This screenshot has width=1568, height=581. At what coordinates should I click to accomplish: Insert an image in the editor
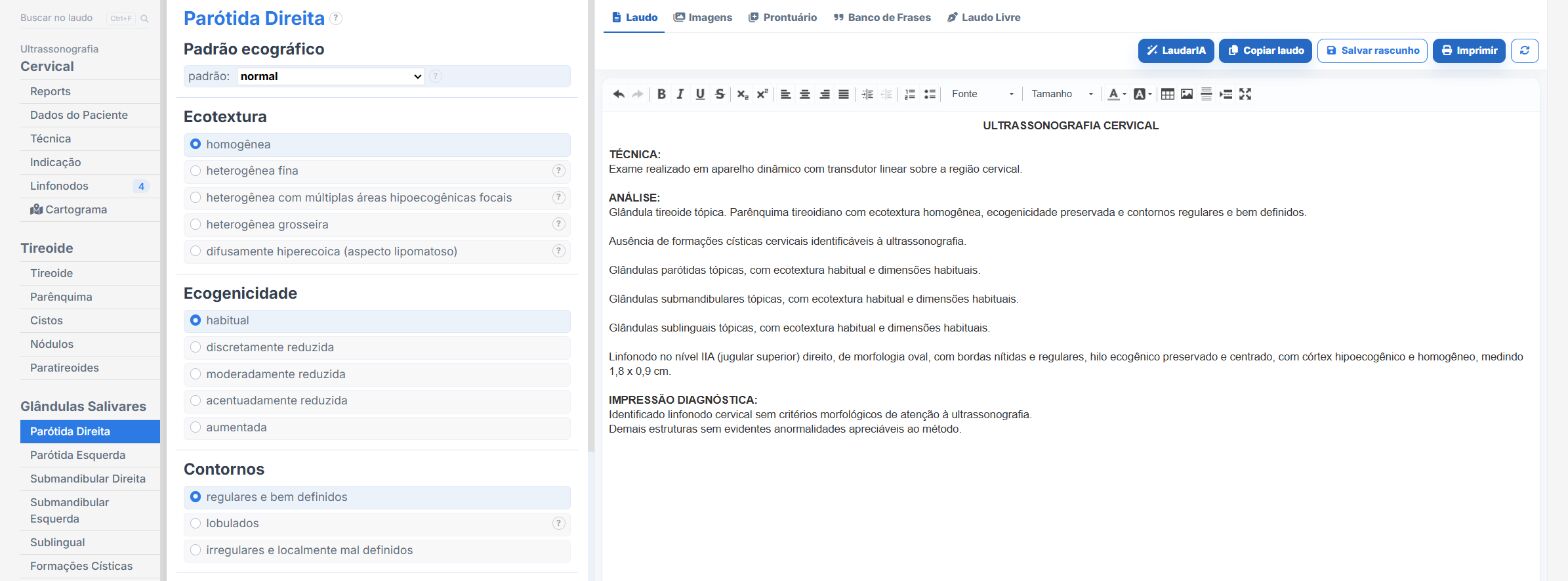tap(1187, 94)
